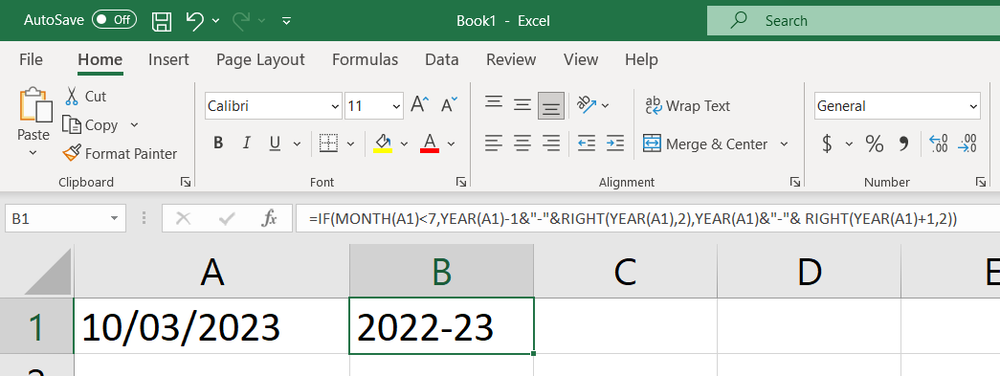This screenshot has height=376, width=1000.
Task: Open the Clipboard dialog launcher
Action: click(x=185, y=182)
